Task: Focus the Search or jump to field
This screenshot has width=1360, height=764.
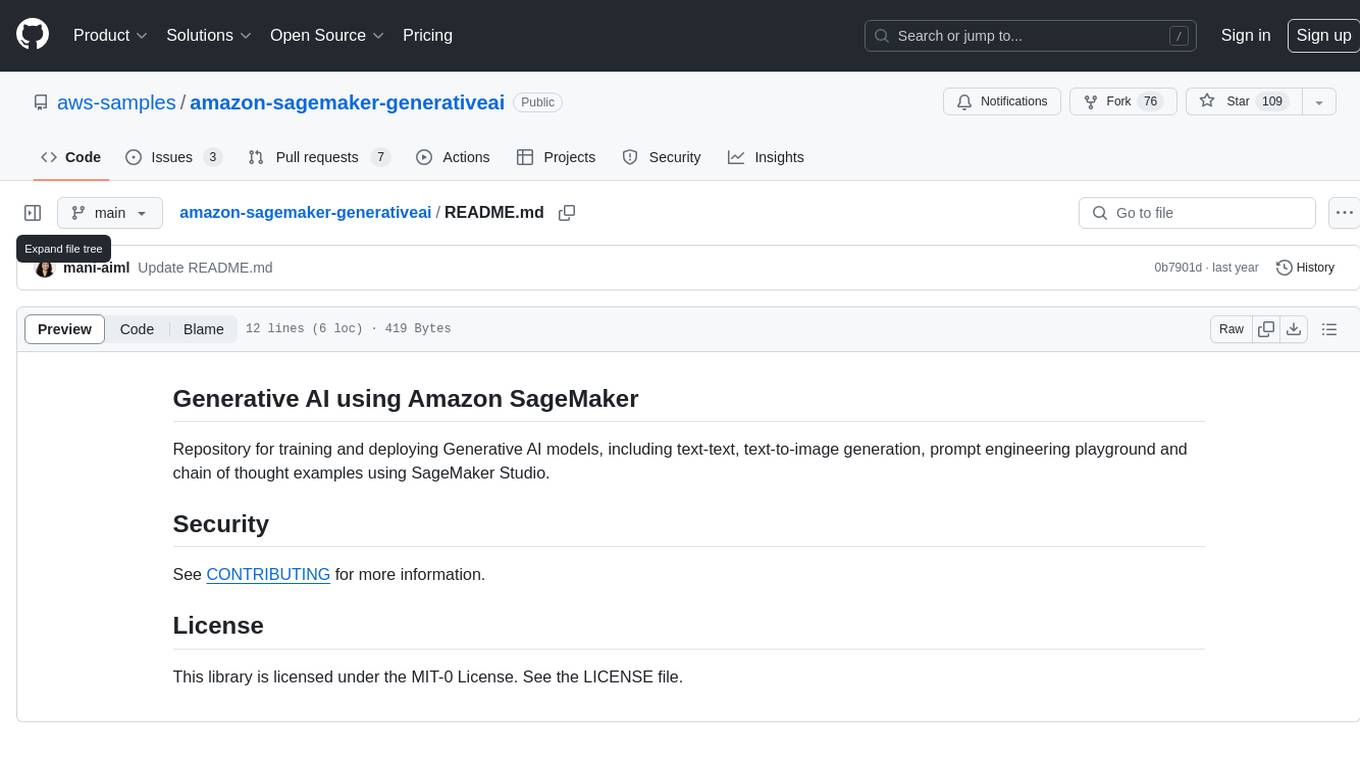Action: [1031, 36]
